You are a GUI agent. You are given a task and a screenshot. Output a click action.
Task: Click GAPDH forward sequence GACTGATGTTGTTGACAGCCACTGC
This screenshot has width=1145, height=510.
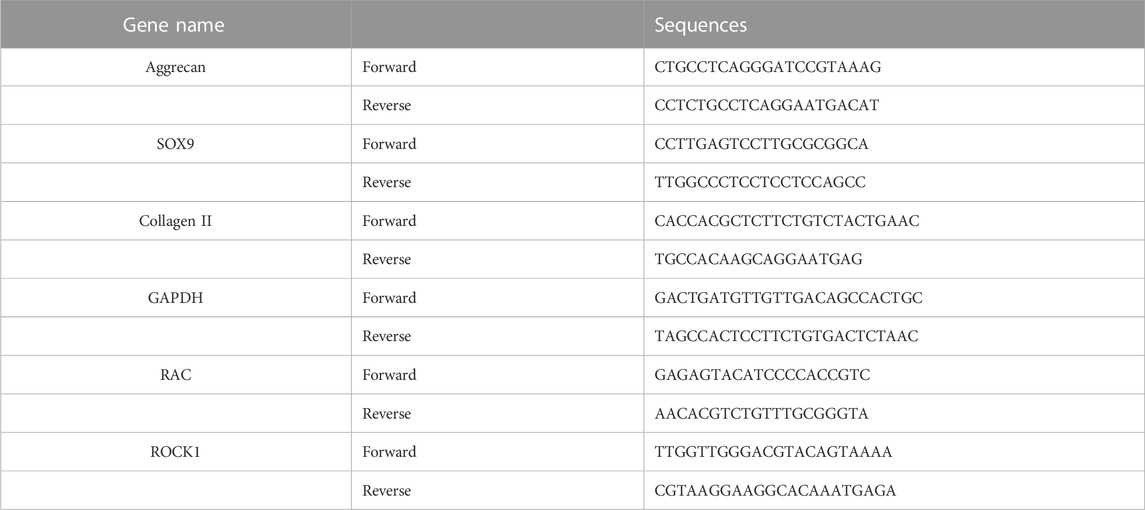[x=789, y=297]
